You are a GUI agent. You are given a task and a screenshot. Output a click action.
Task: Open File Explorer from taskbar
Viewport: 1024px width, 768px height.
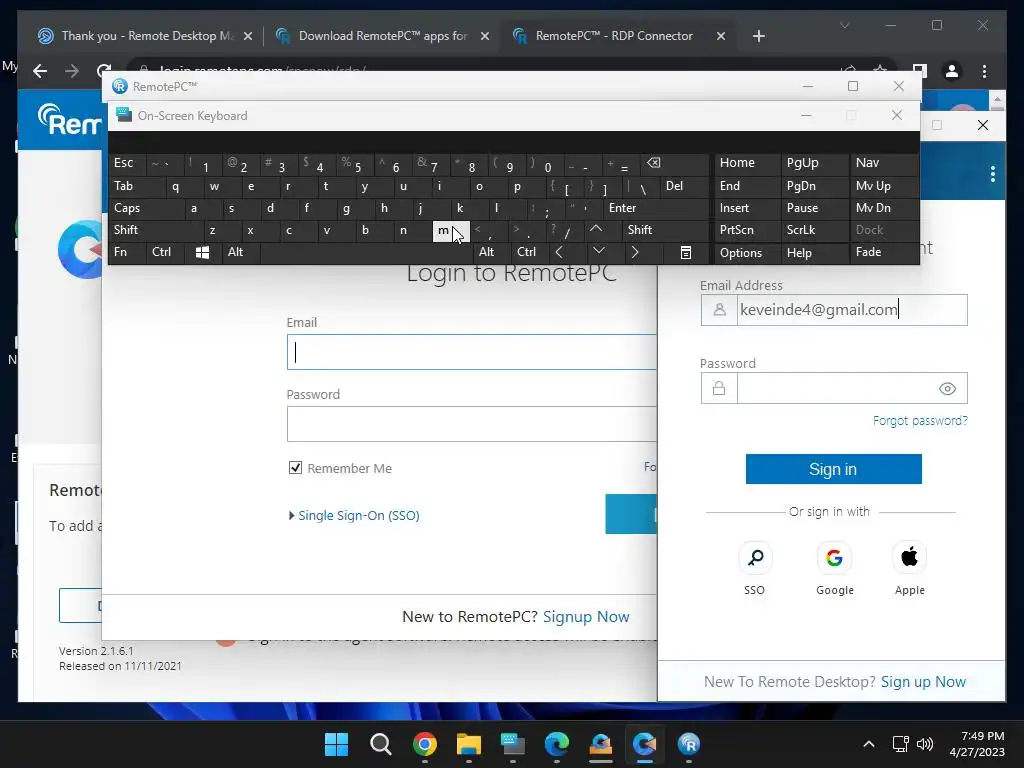468,744
